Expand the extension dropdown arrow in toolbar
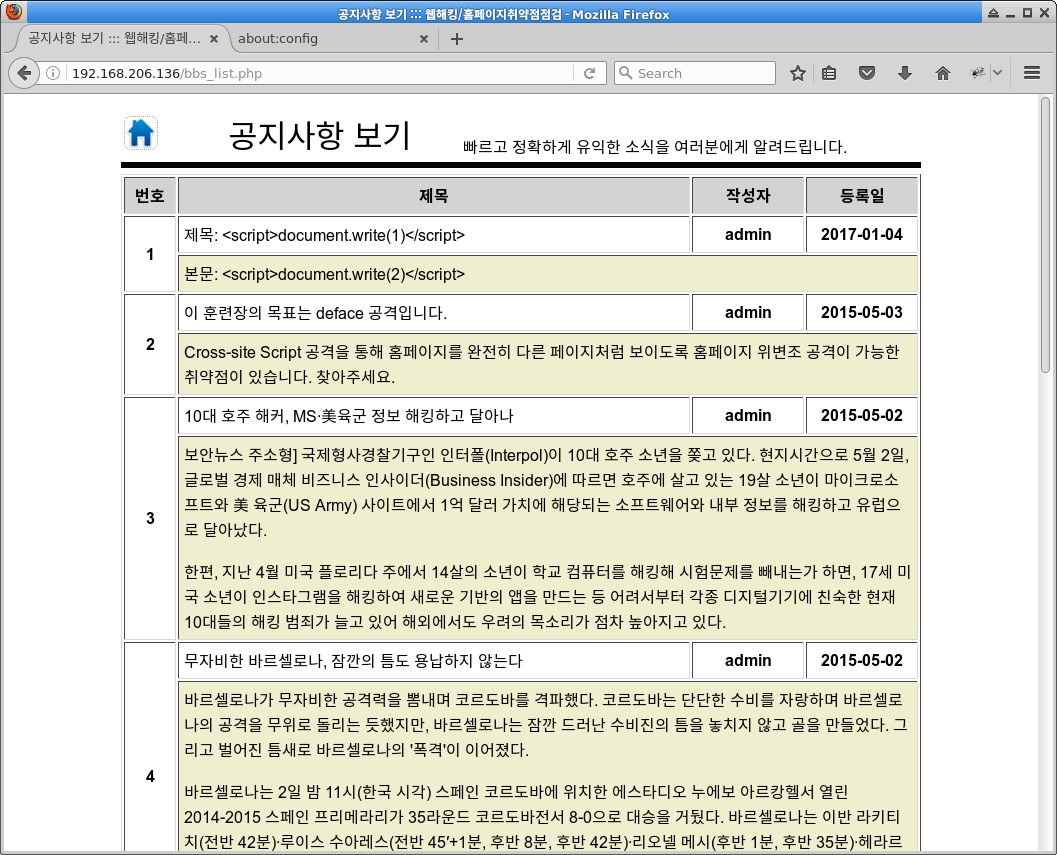This screenshot has width=1057, height=855. (x=998, y=73)
